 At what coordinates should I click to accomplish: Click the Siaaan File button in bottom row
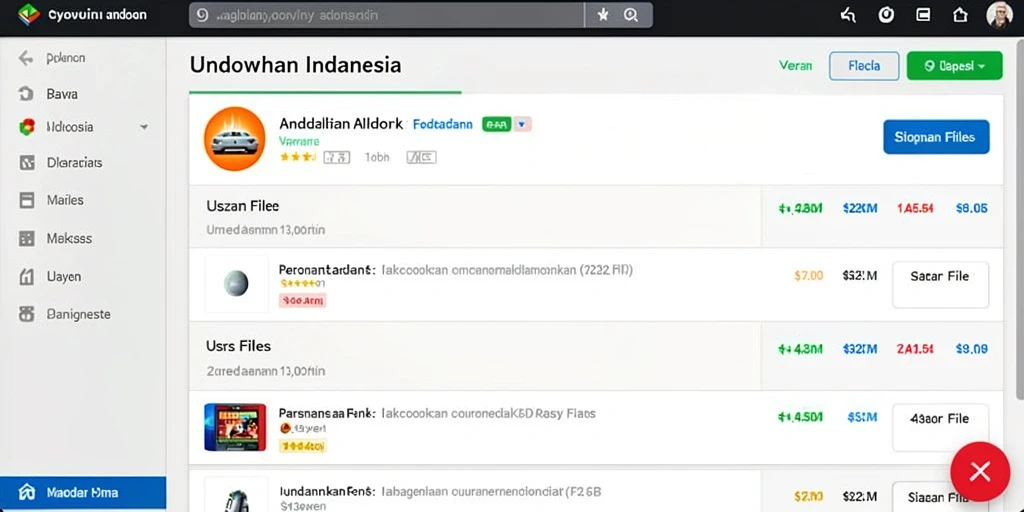(x=940, y=497)
